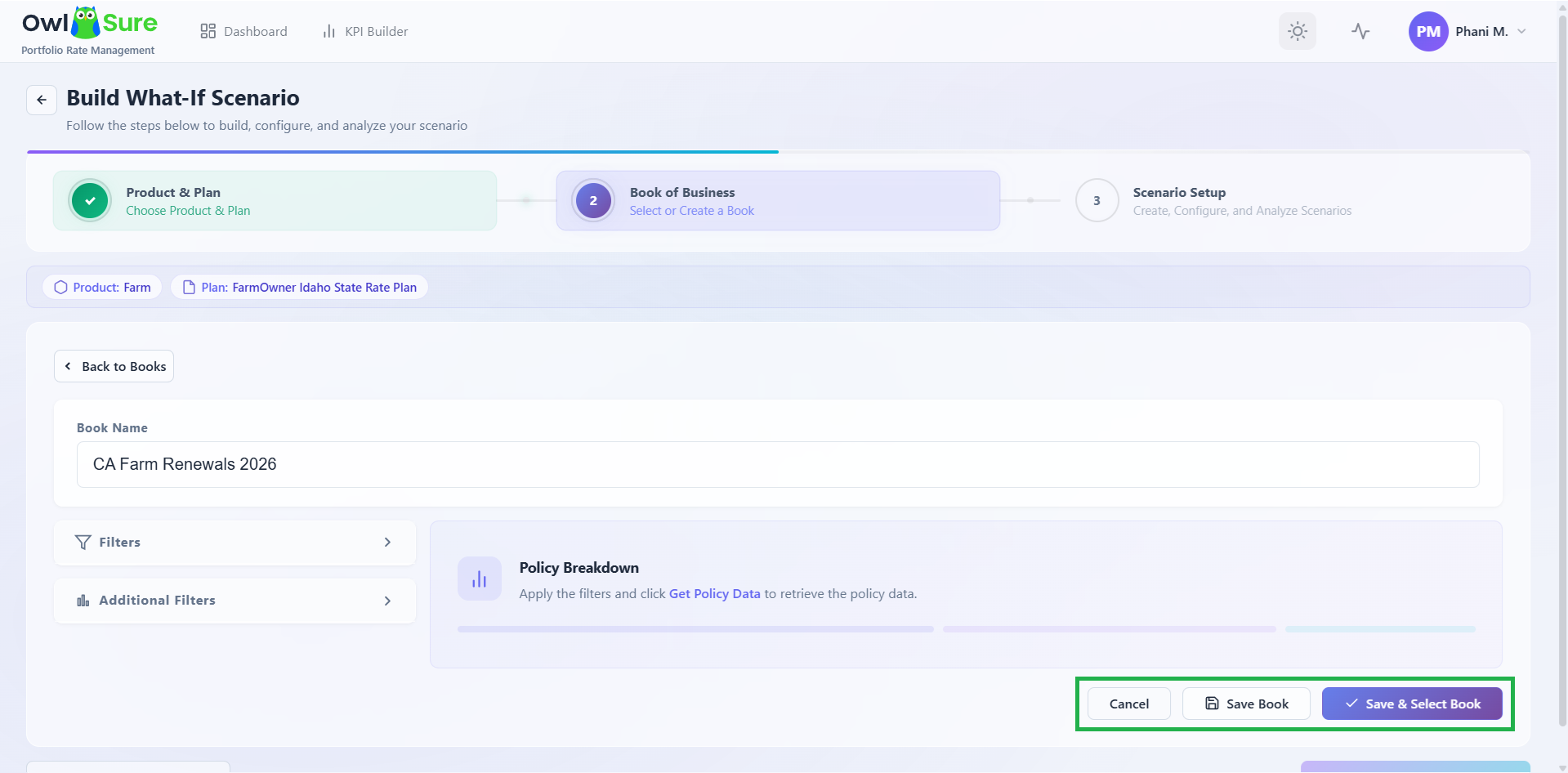The width and height of the screenshot is (1568, 773).
Task: Click the OwlSure owl logo
Action: [x=86, y=23]
